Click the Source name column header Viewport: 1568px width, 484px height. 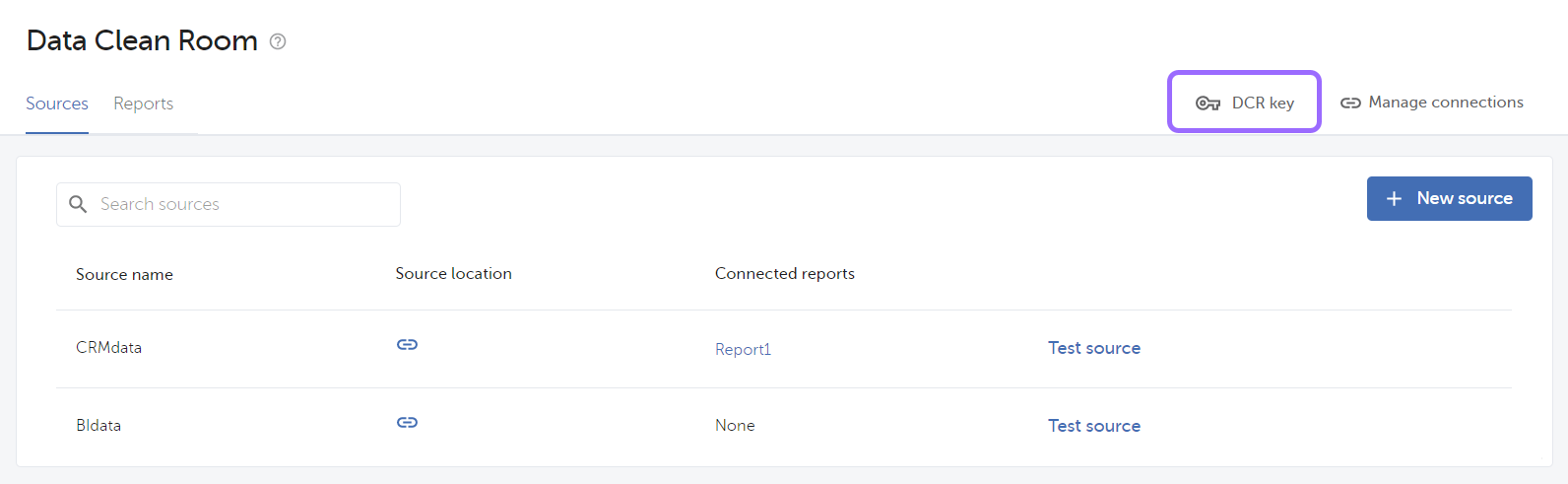[x=124, y=275]
